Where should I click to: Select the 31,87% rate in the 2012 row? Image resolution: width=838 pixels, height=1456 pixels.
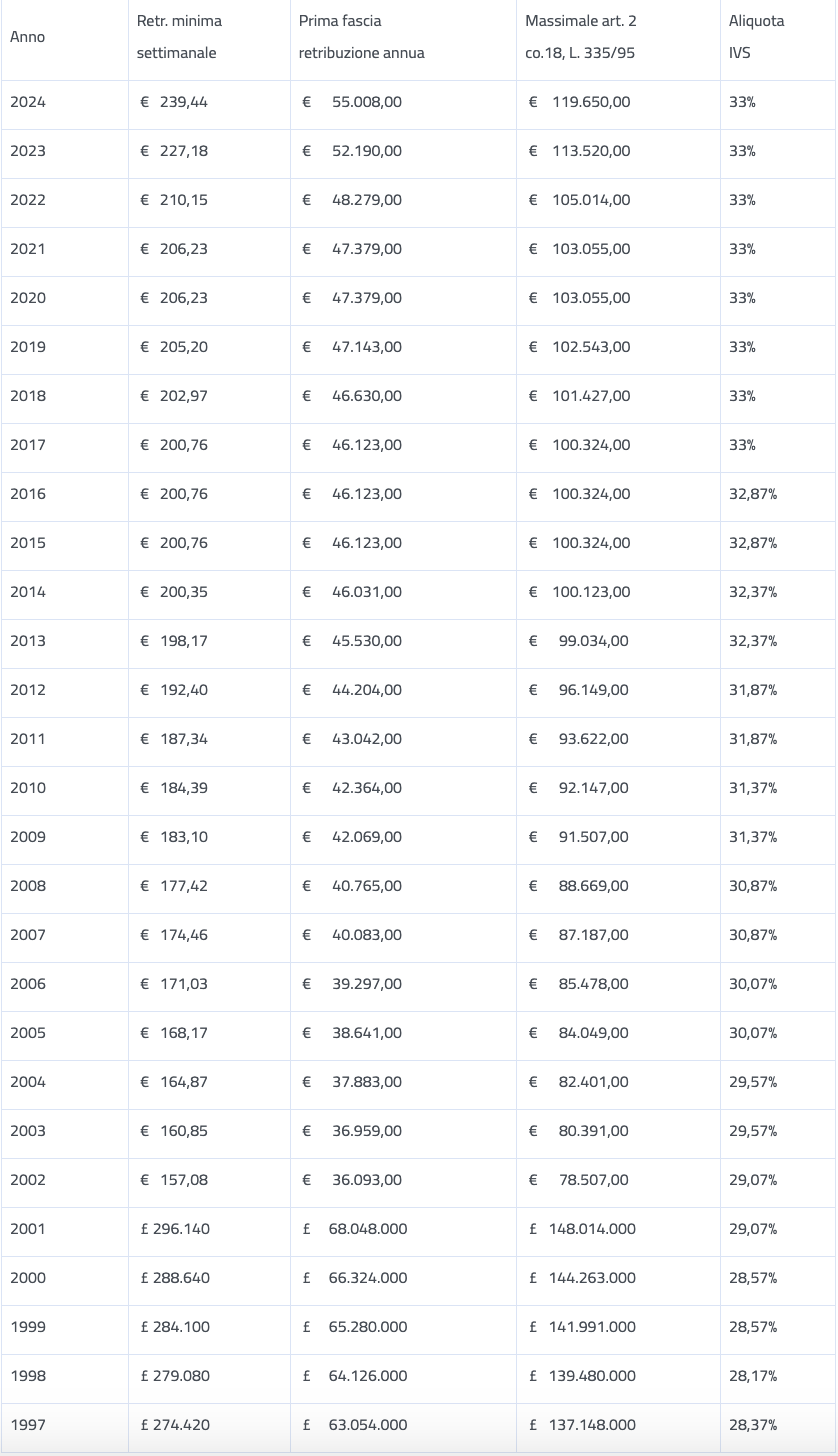[x=753, y=690]
